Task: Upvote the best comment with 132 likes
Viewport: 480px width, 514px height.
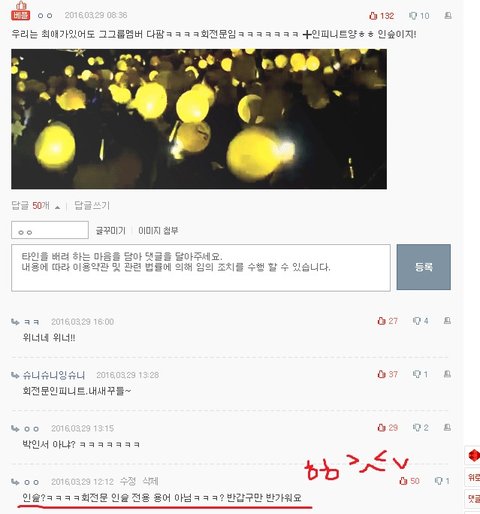Action: [382, 16]
